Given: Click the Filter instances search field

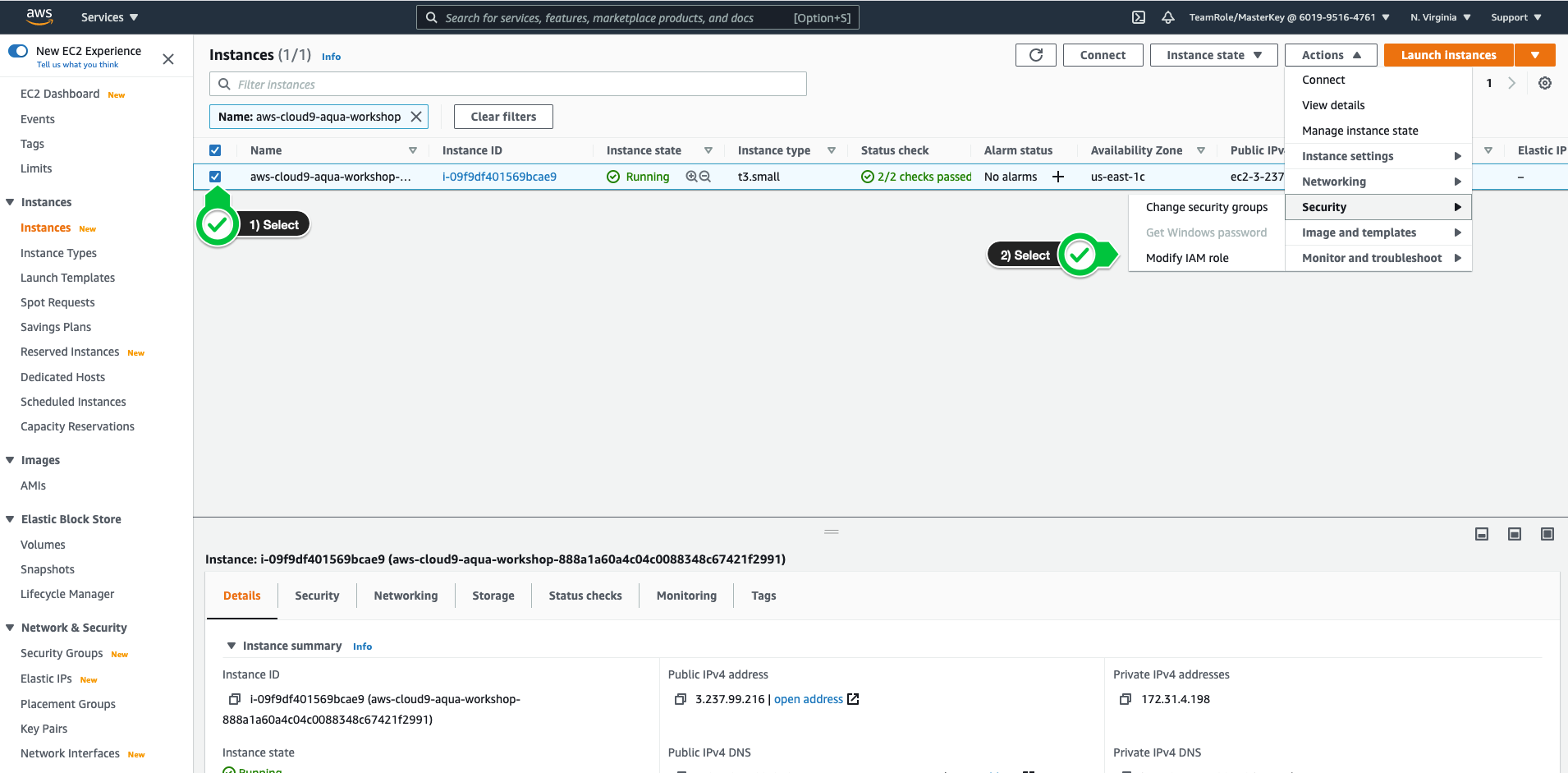Looking at the screenshot, I should 508,84.
